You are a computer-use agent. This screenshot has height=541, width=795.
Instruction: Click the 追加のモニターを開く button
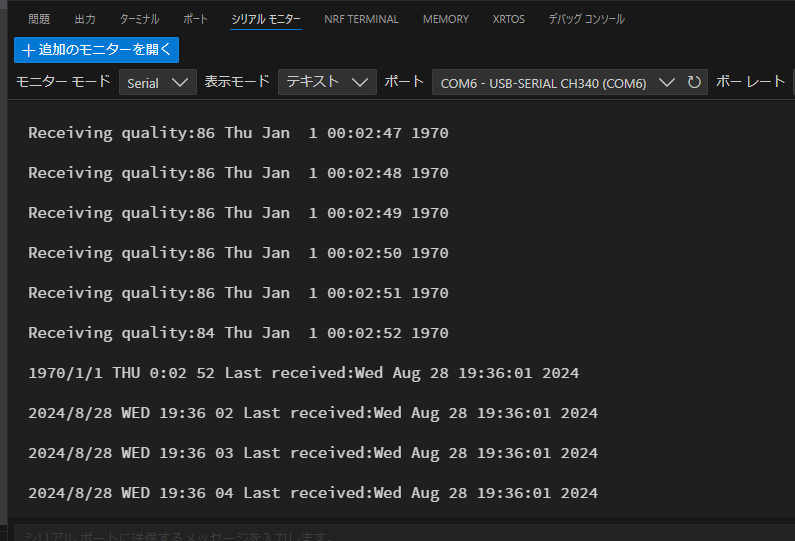[x=97, y=49]
